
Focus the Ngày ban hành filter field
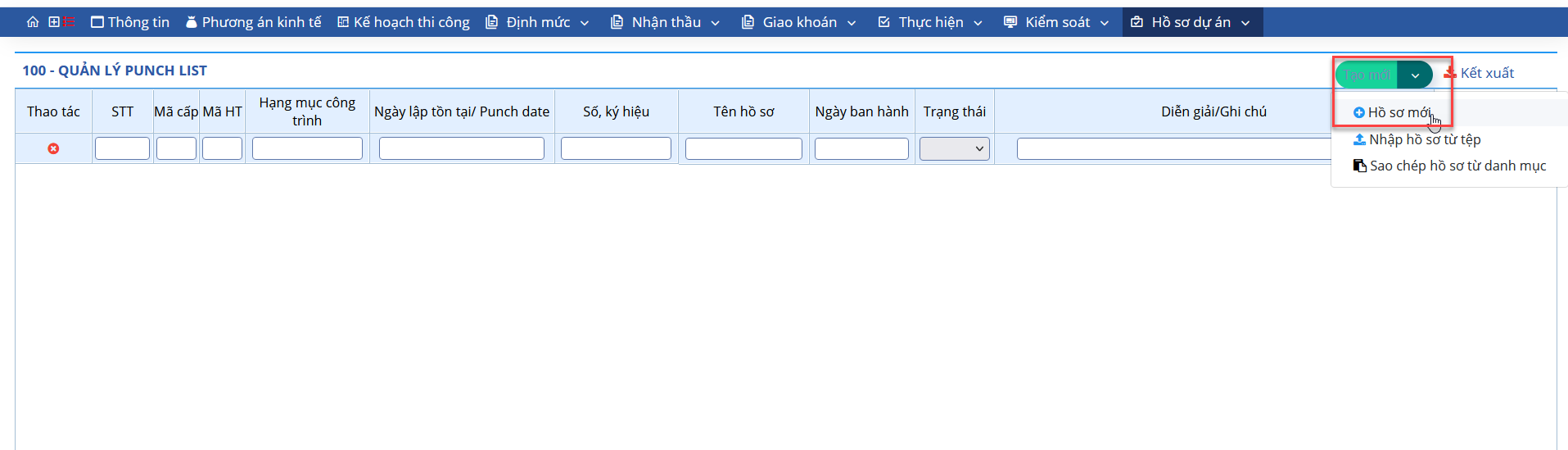pos(861,148)
